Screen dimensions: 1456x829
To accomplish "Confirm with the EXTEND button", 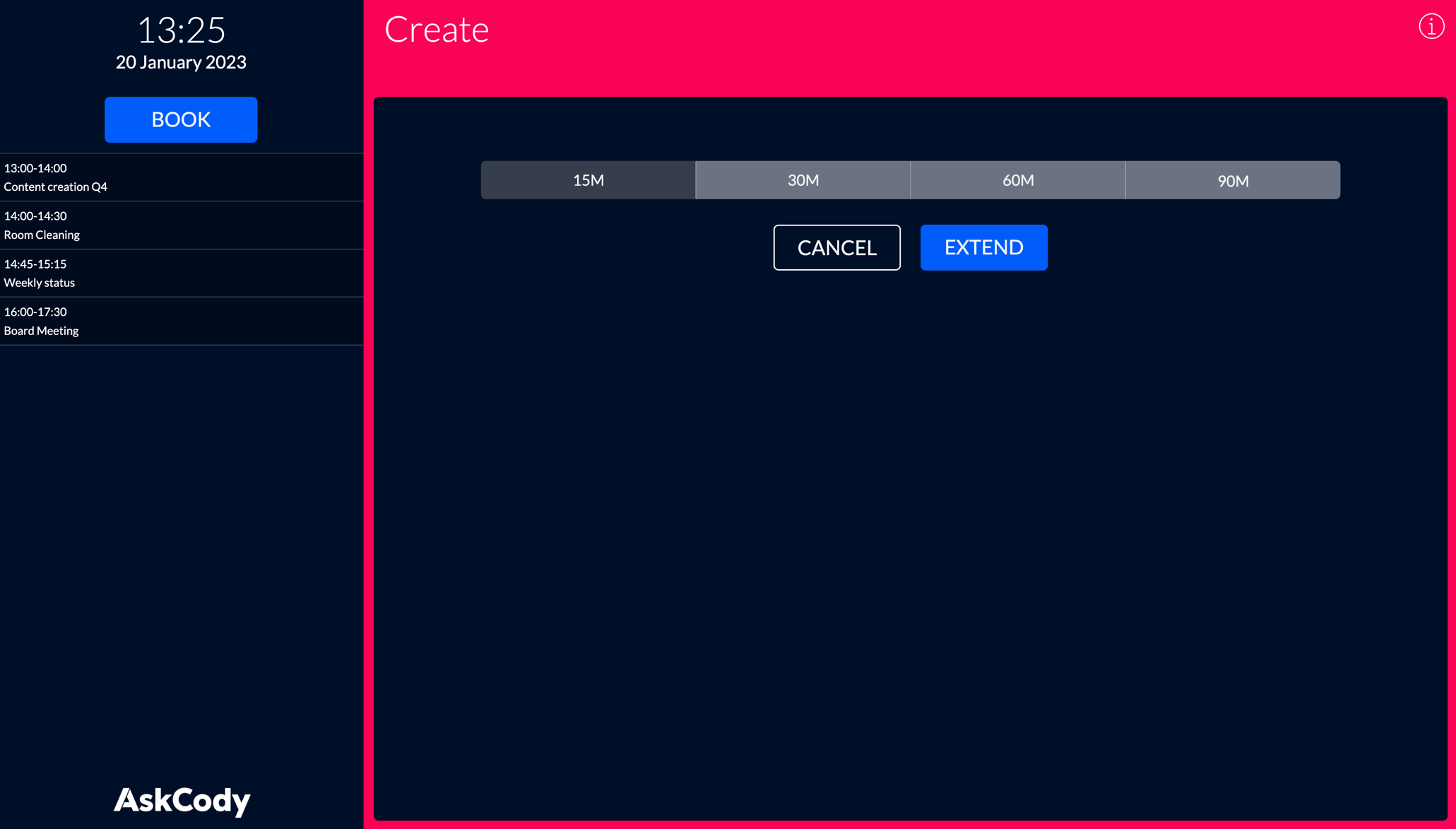I will click(983, 247).
